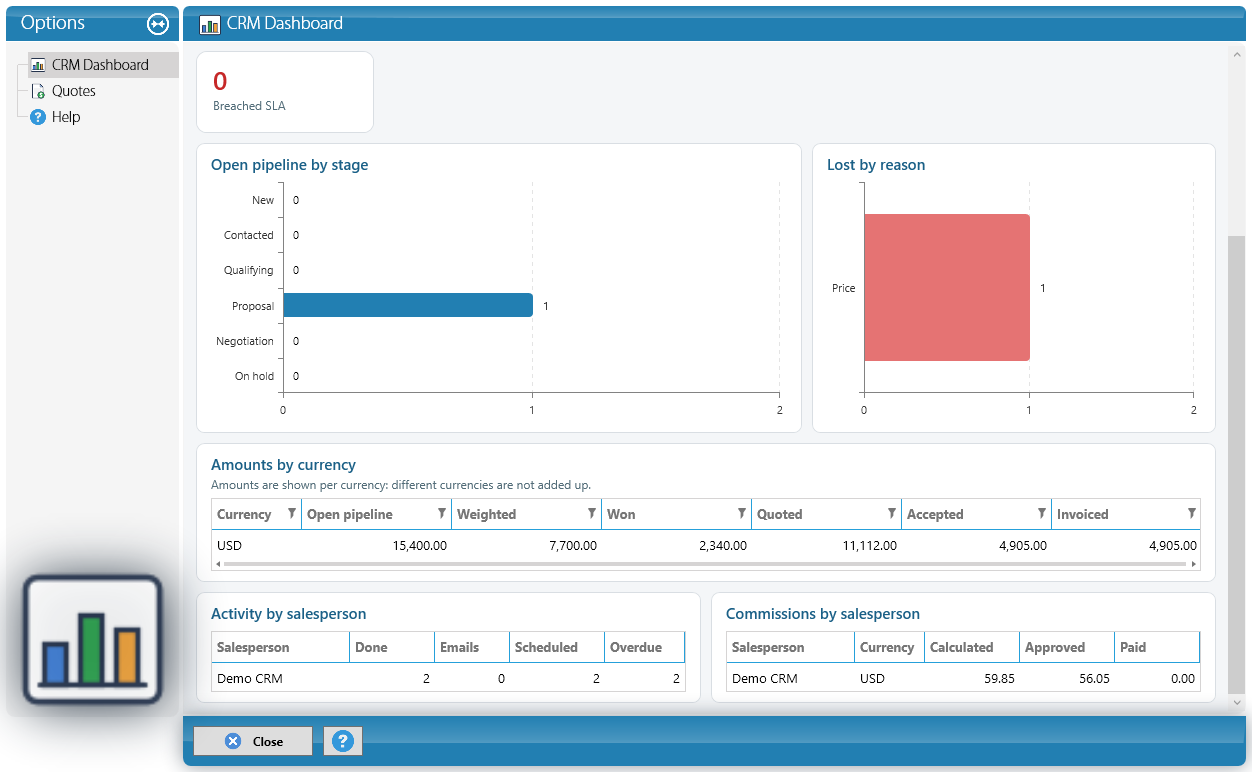Image resolution: width=1252 pixels, height=772 pixels.
Task: Click the filter icon on Accepted column
Action: 1042,513
